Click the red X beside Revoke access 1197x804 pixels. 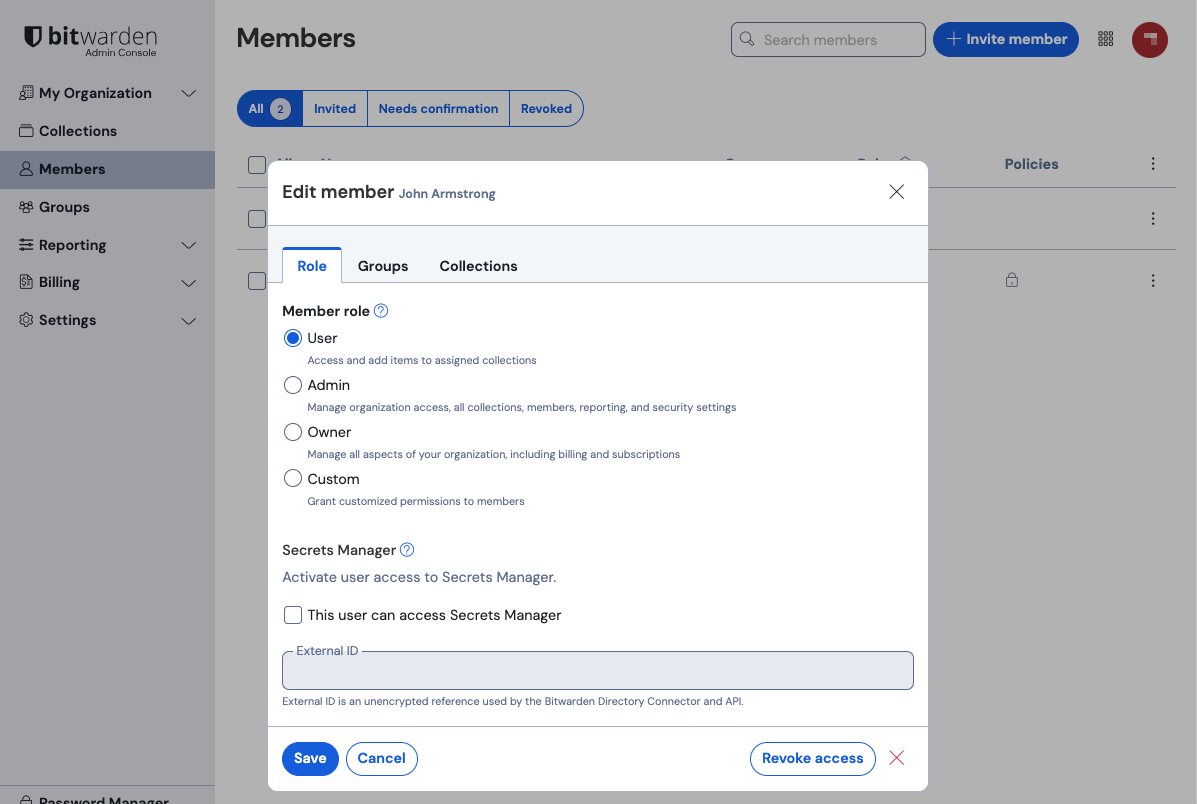[x=896, y=758]
